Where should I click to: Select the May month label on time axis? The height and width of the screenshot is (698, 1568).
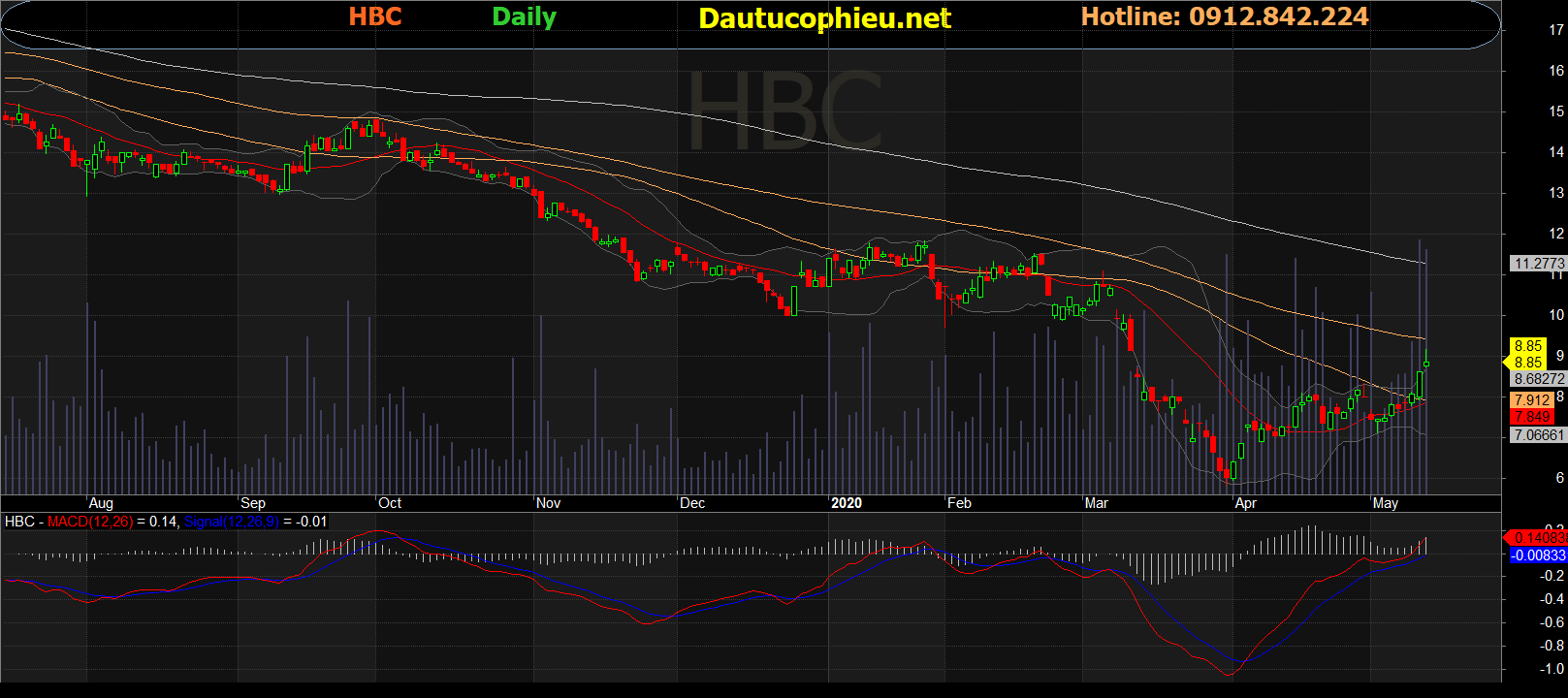pos(1385,503)
